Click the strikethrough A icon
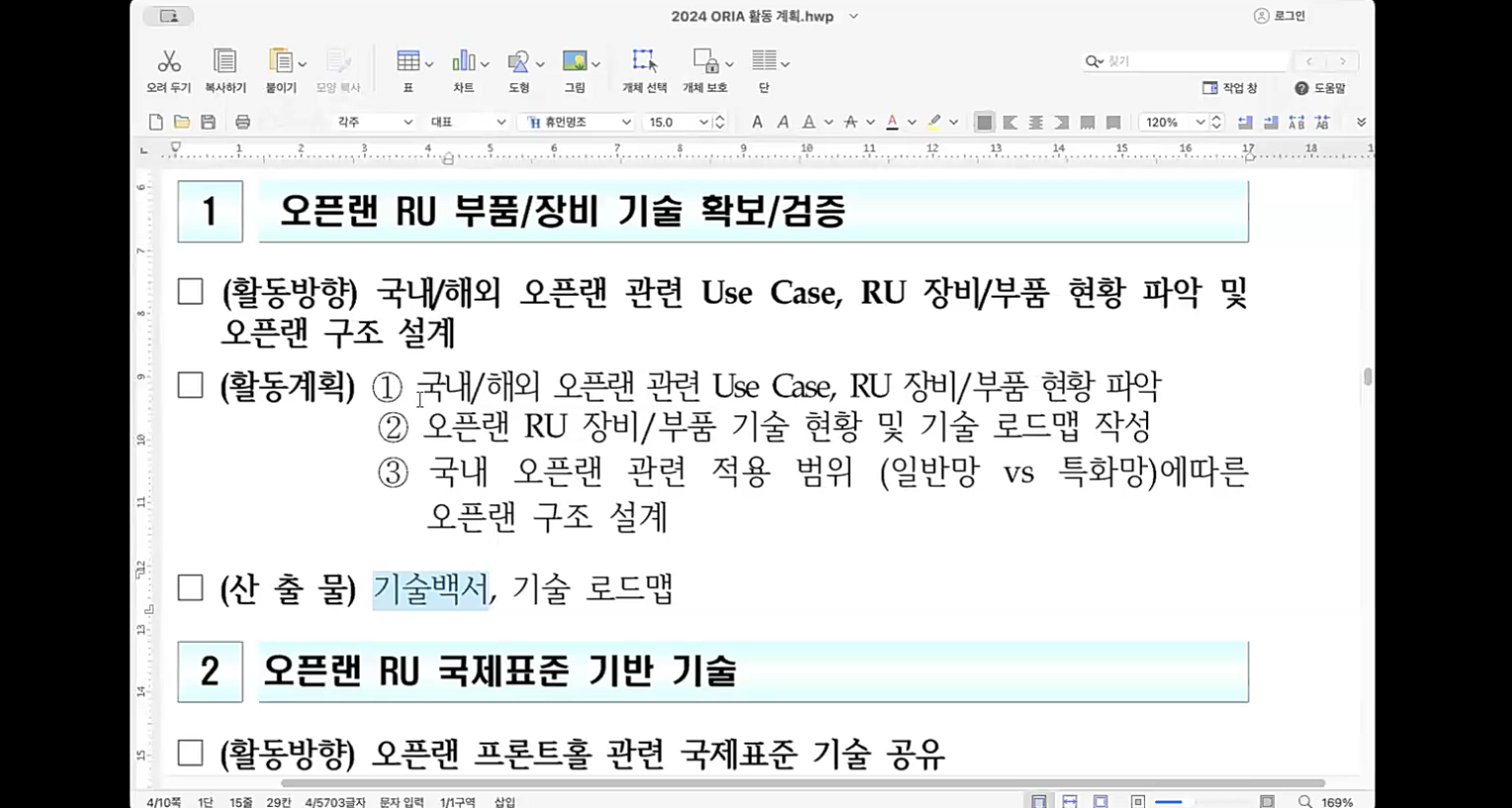The image size is (1512, 808). pos(850,122)
